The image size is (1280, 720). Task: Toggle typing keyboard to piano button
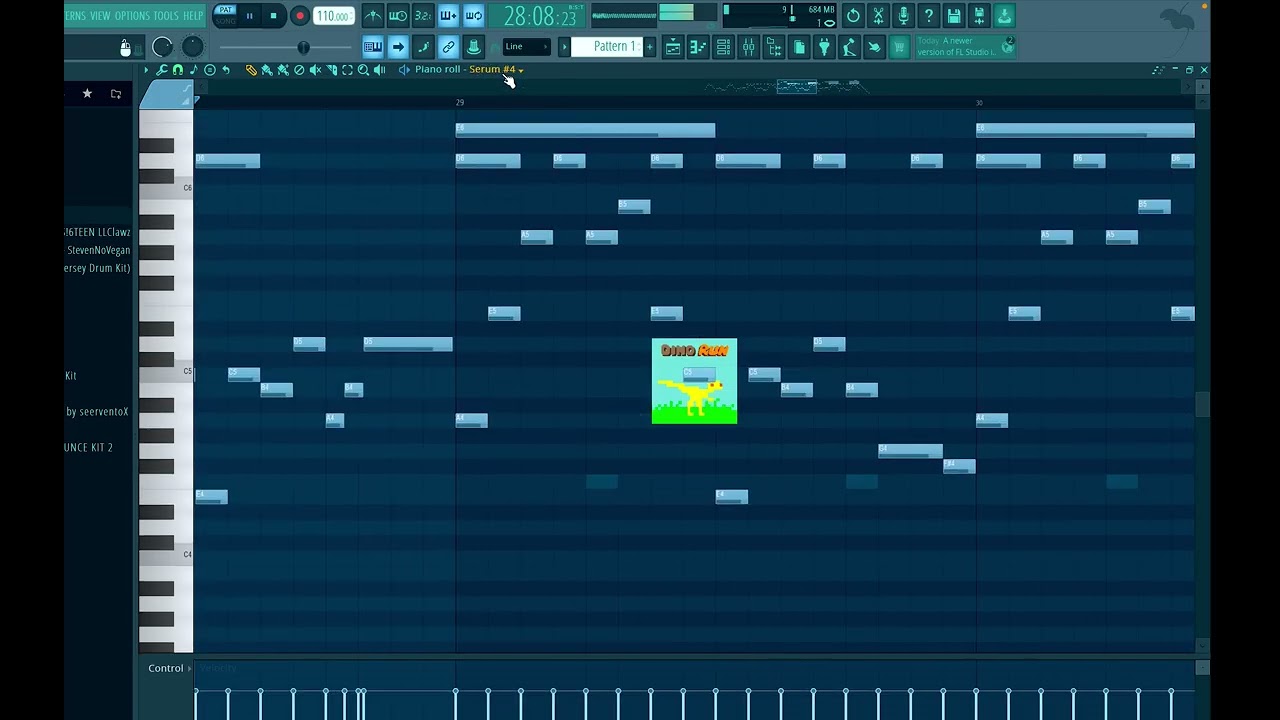coord(373,47)
